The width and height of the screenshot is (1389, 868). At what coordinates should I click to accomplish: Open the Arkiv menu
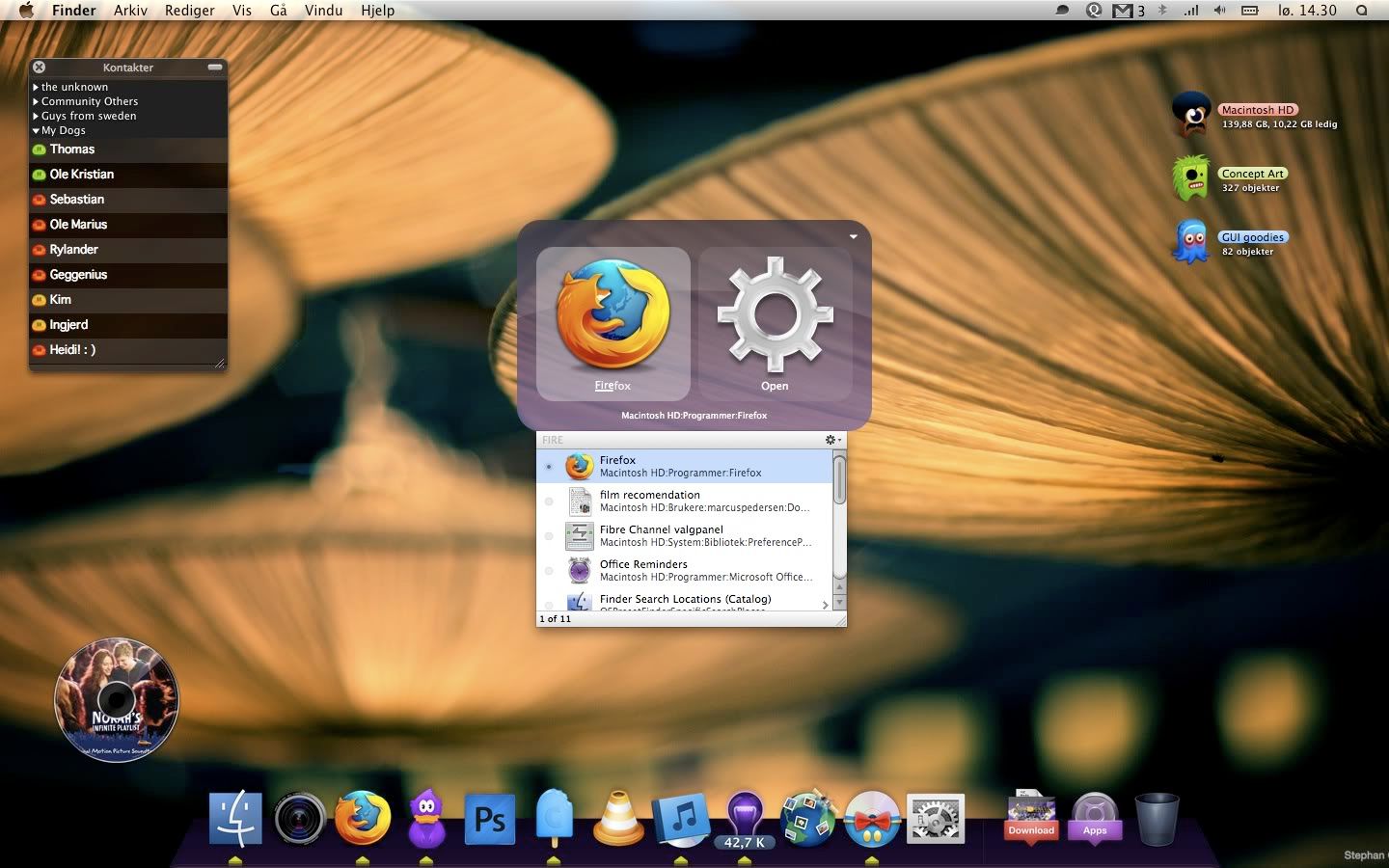tap(130, 11)
